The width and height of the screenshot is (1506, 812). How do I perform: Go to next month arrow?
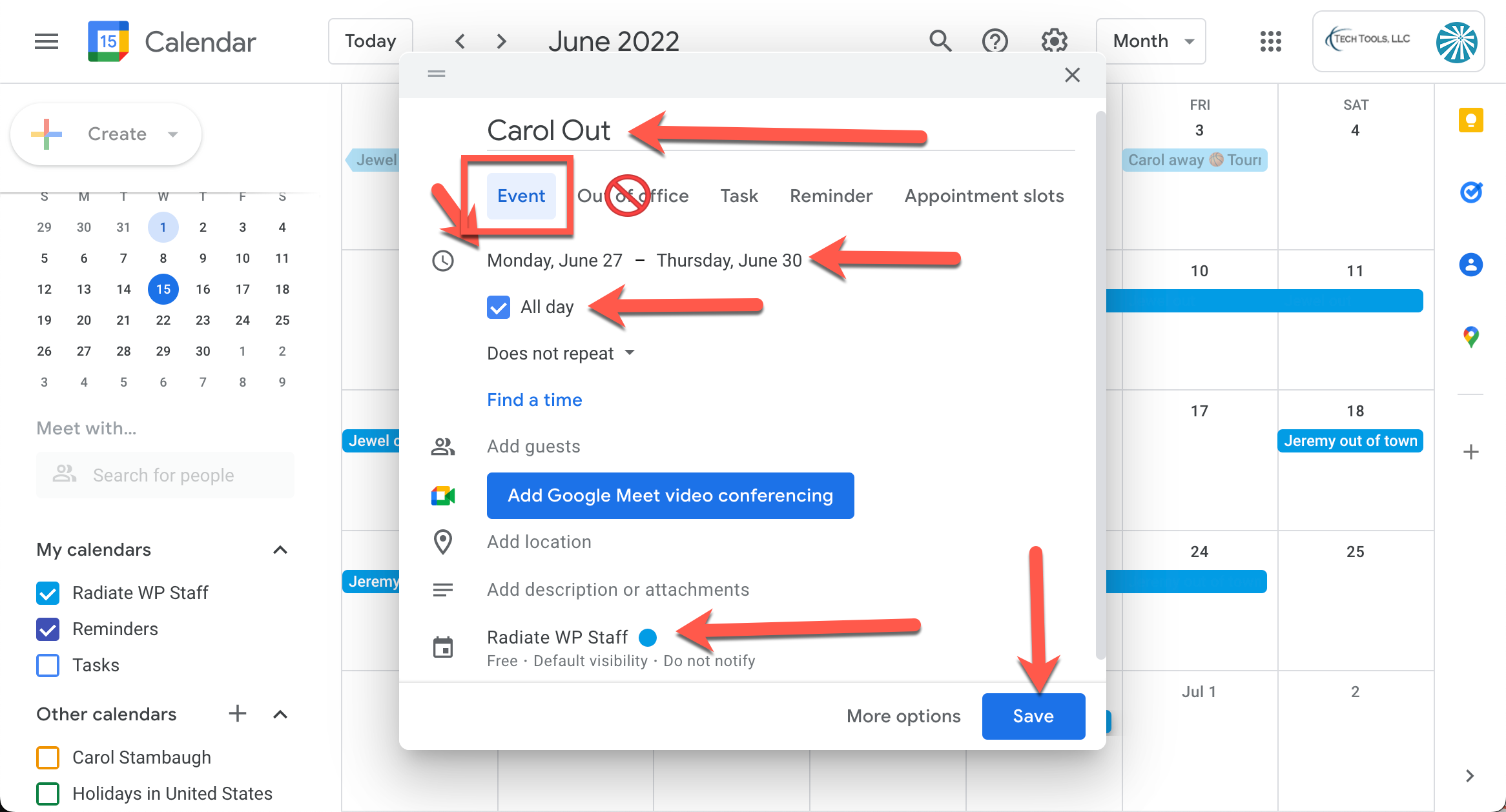[x=501, y=41]
